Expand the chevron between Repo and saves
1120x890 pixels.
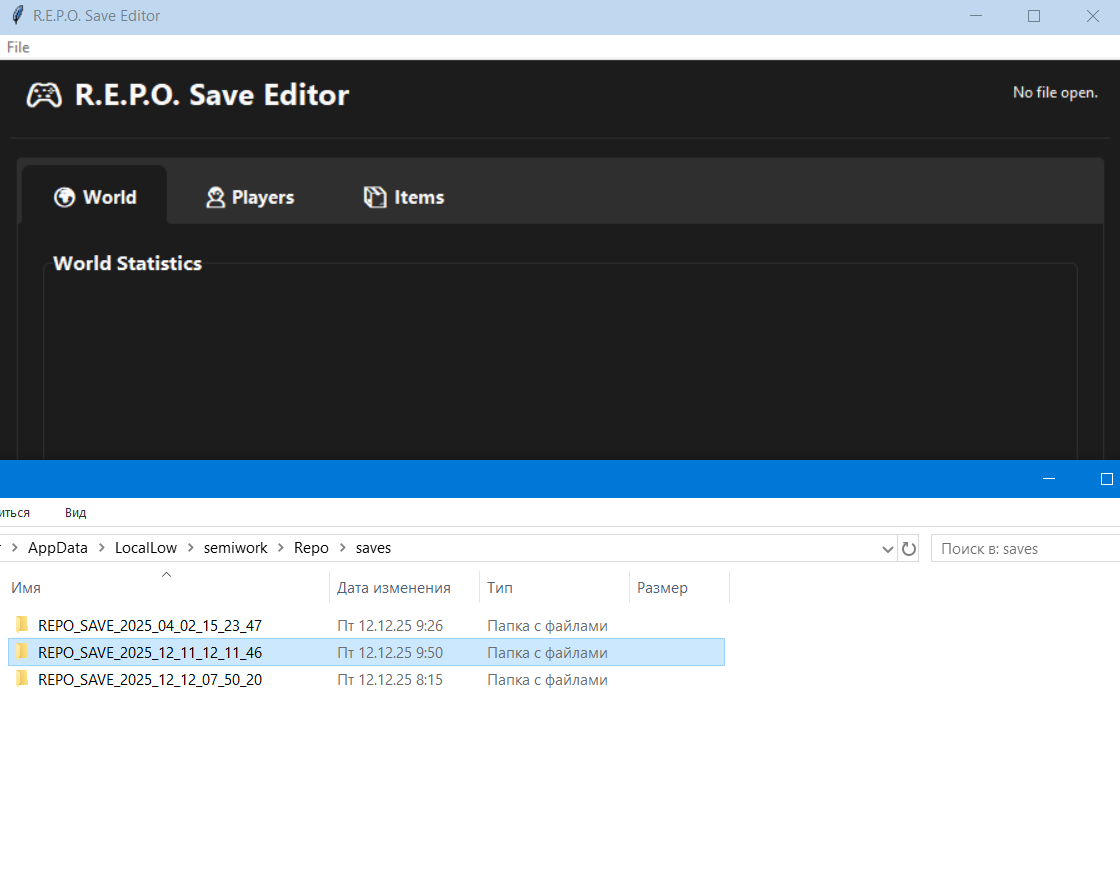(342, 548)
